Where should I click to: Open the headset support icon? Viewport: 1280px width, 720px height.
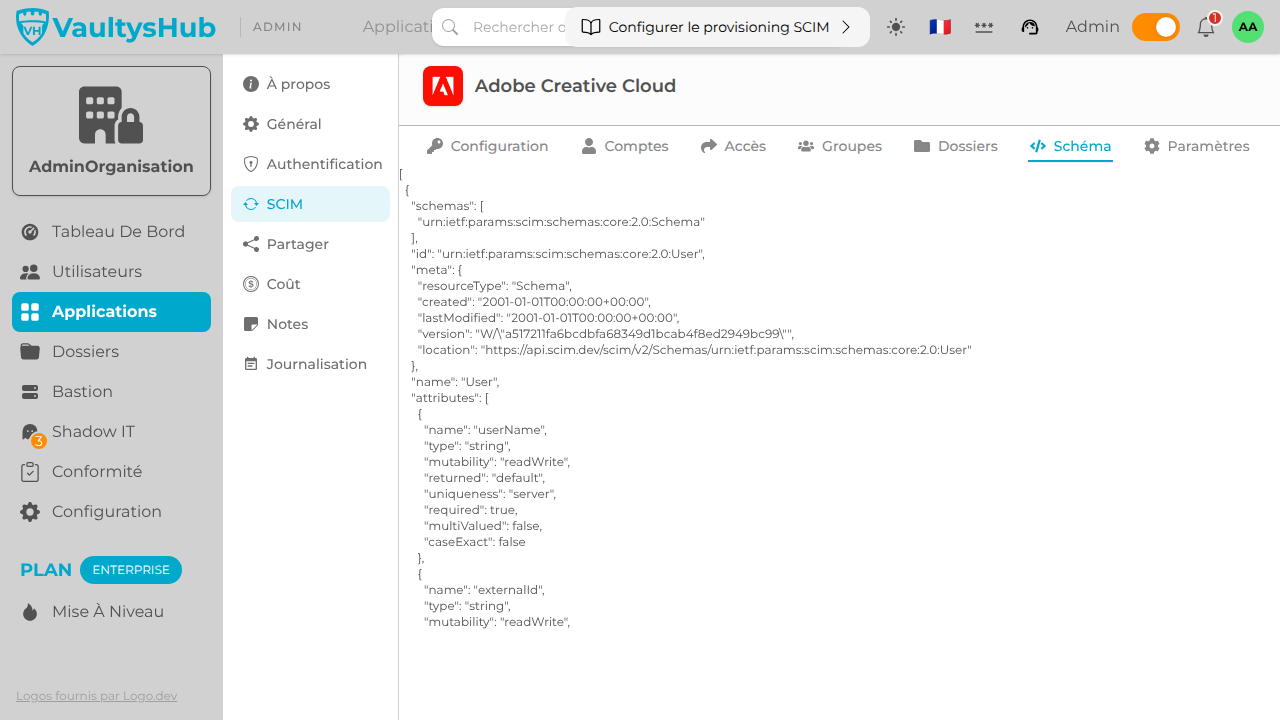coord(1030,27)
